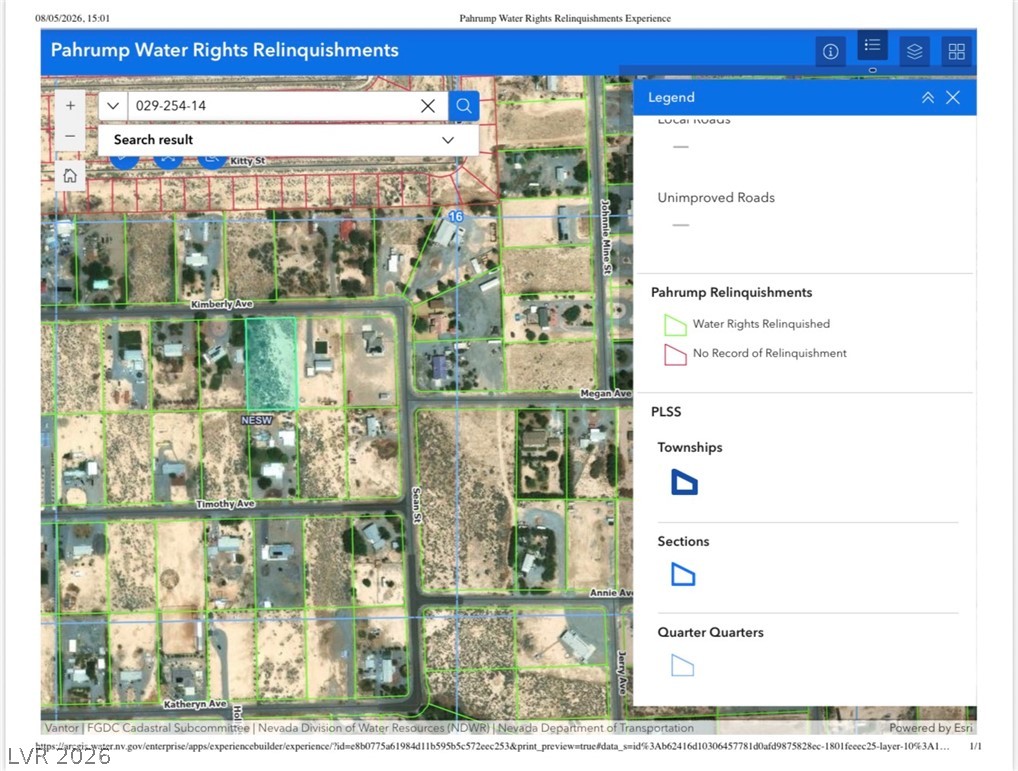The width and height of the screenshot is (1018, 771).
Task: Run search with magnifier button
Action: (464, 106)
